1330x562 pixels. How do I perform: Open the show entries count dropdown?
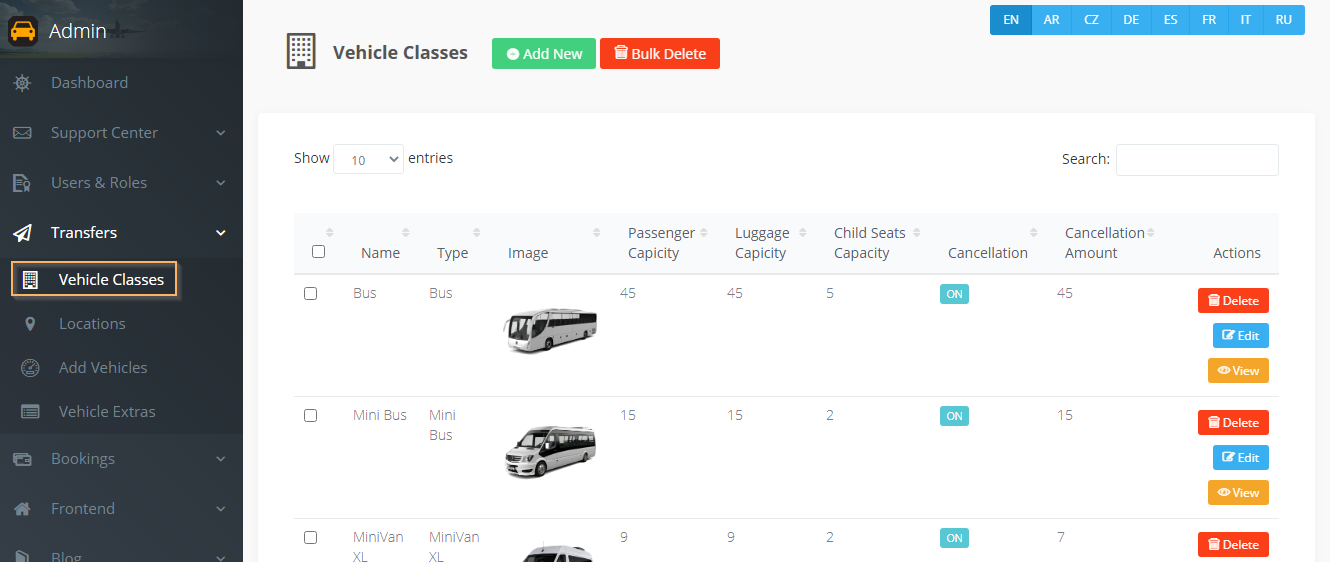tap(368, 159)
